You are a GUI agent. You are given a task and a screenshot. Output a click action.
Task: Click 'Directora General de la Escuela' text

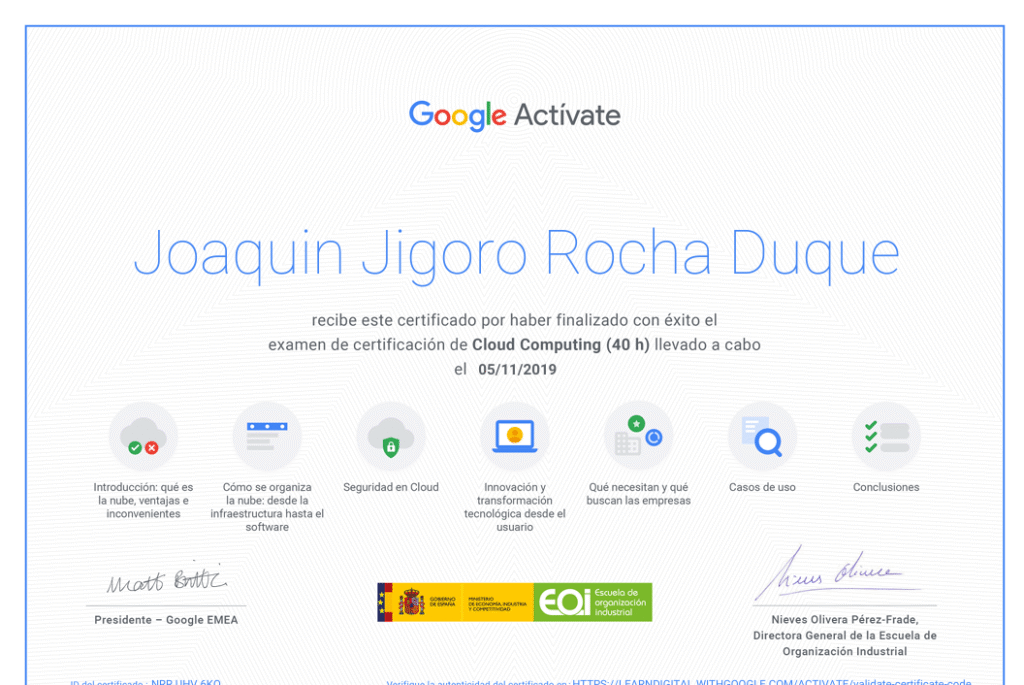(844, 635)
